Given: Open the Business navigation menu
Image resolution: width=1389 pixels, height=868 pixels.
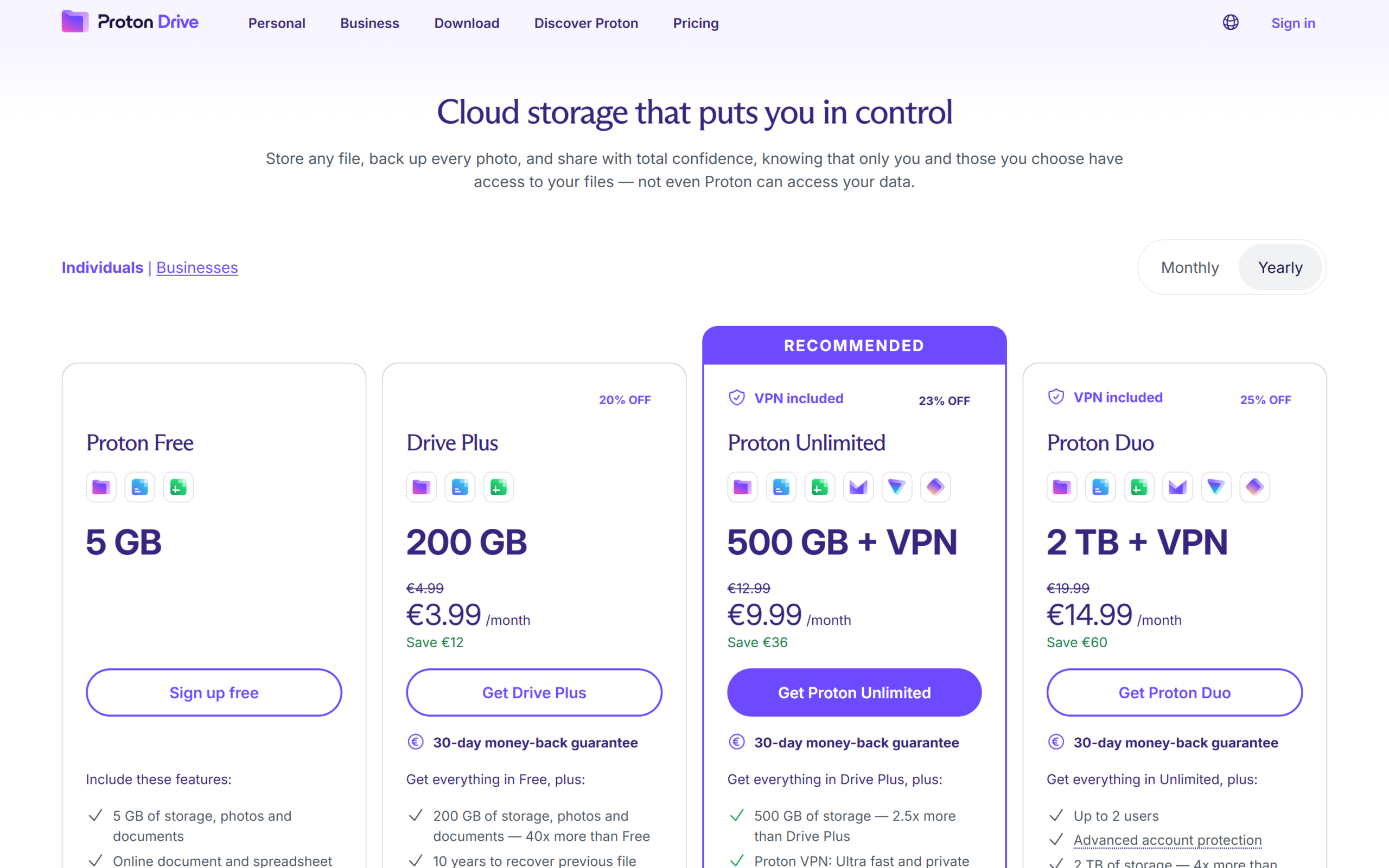Looking at the screenshot, I should click(x=369, y=23).
